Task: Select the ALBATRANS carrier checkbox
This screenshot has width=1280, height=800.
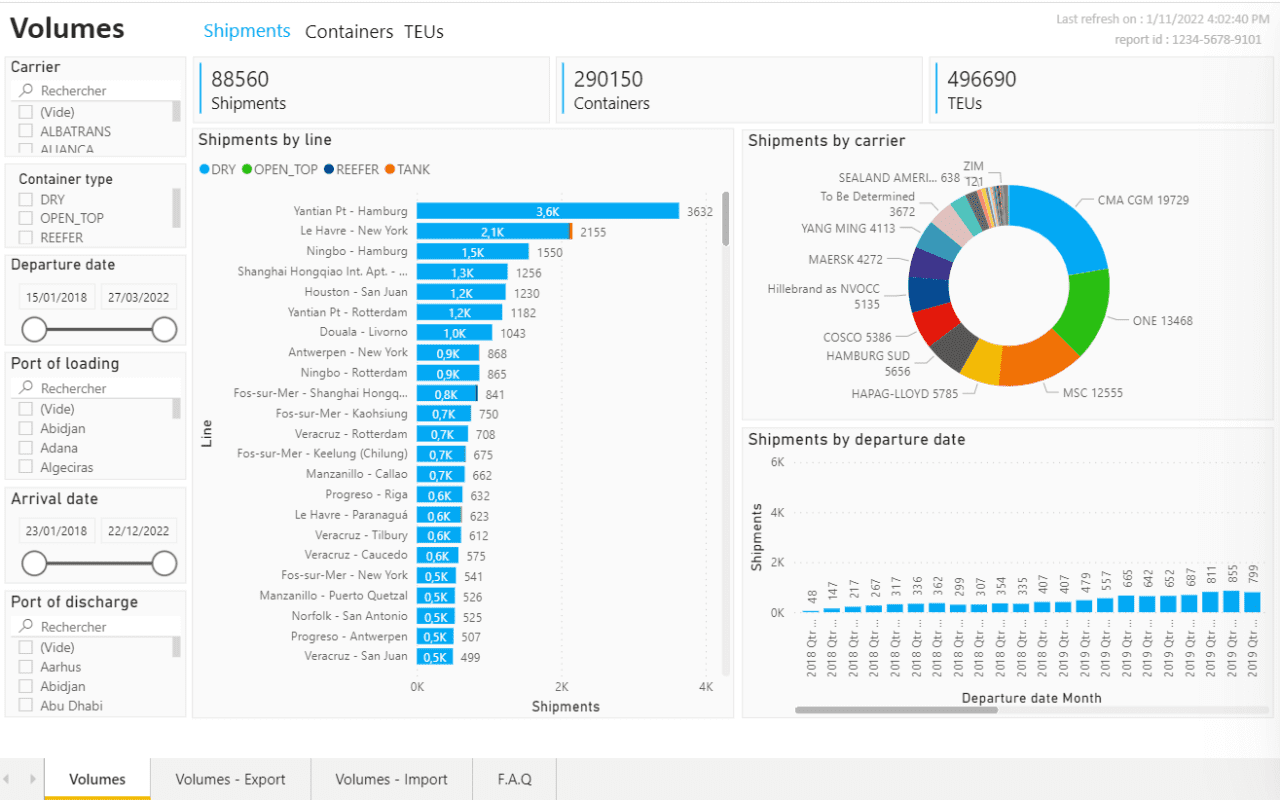Action: pos(27,131)
